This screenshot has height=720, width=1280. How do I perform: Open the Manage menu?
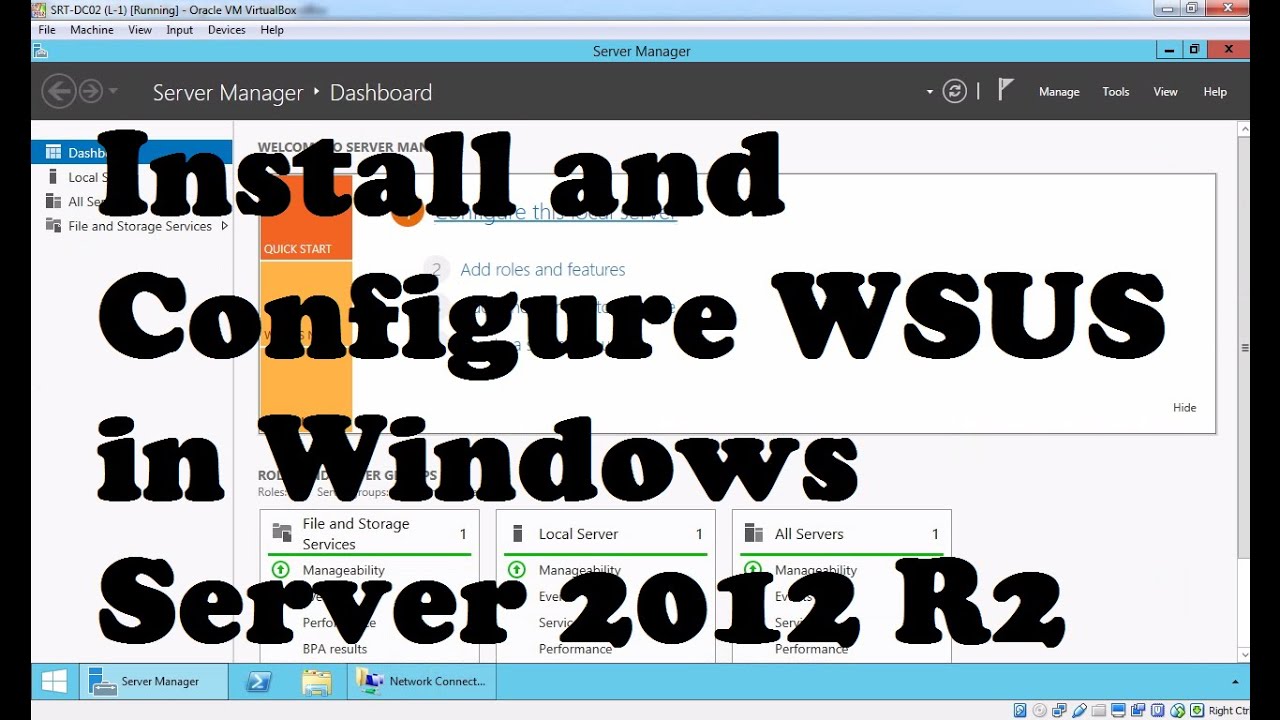click(1059, 92)
